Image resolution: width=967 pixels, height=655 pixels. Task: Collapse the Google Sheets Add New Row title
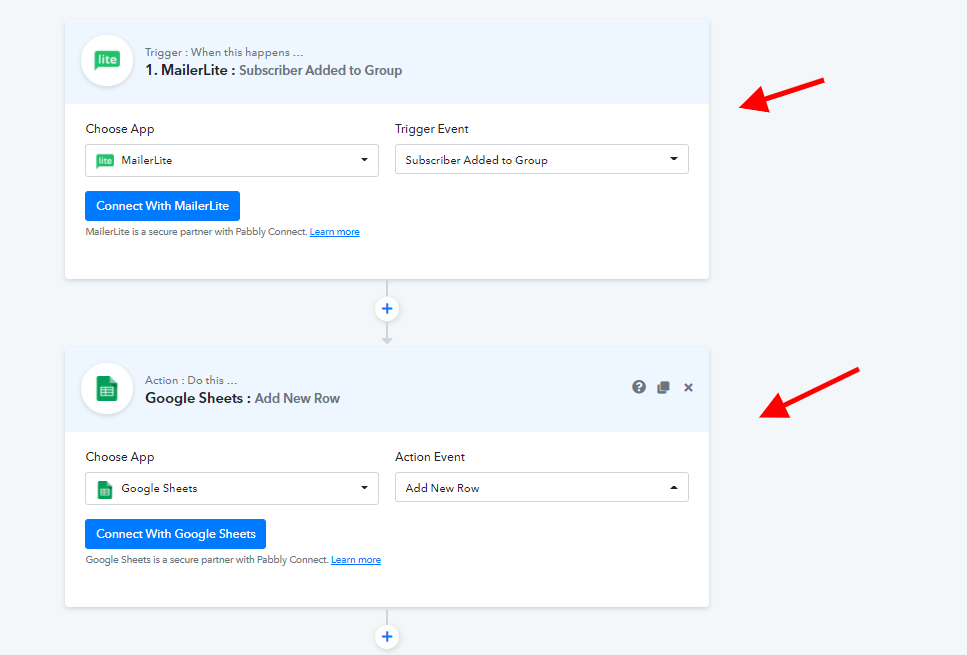[x=242, y=398]
